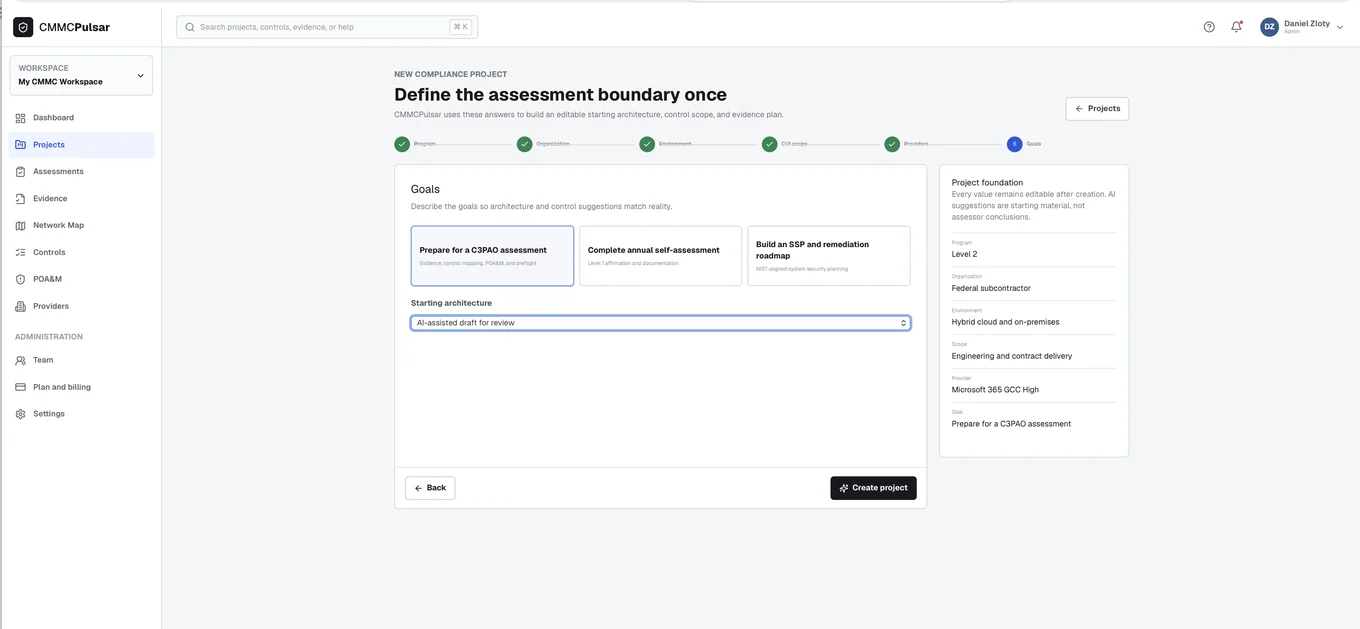Click the Program step checkmark circle

pyautogui.click(x=402, y=144)
